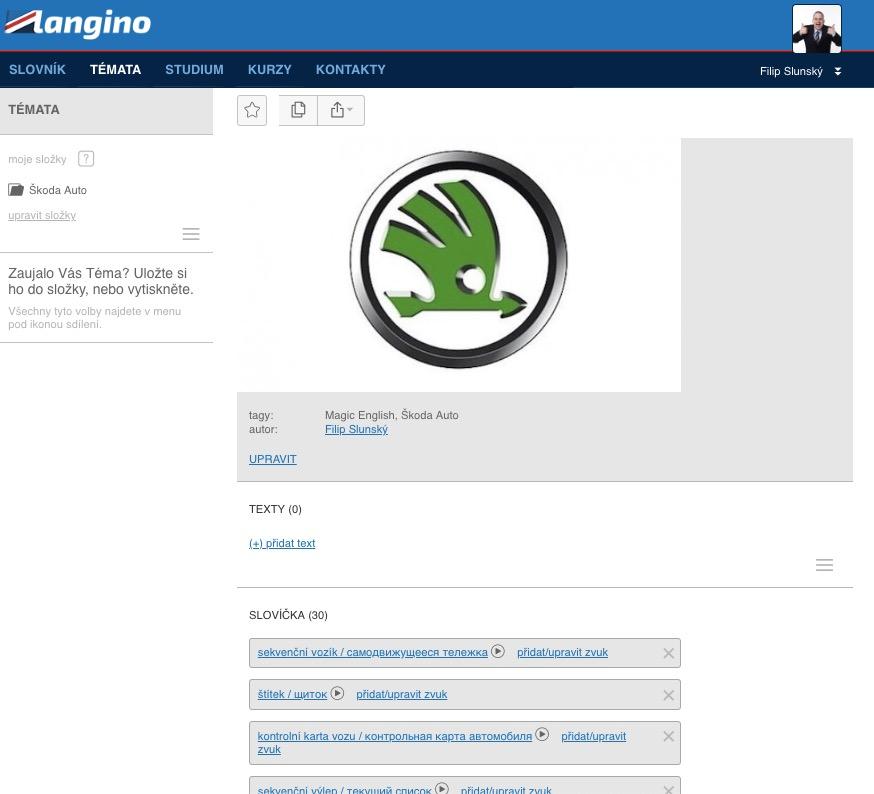Add a text with přidat text
Viewport: 874px width, 794px height.
pos(282,543)
